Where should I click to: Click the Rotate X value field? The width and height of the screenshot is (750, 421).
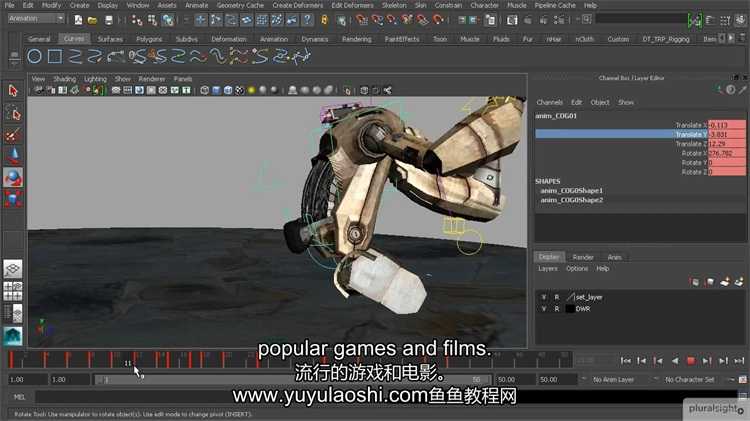pos(727,153)
